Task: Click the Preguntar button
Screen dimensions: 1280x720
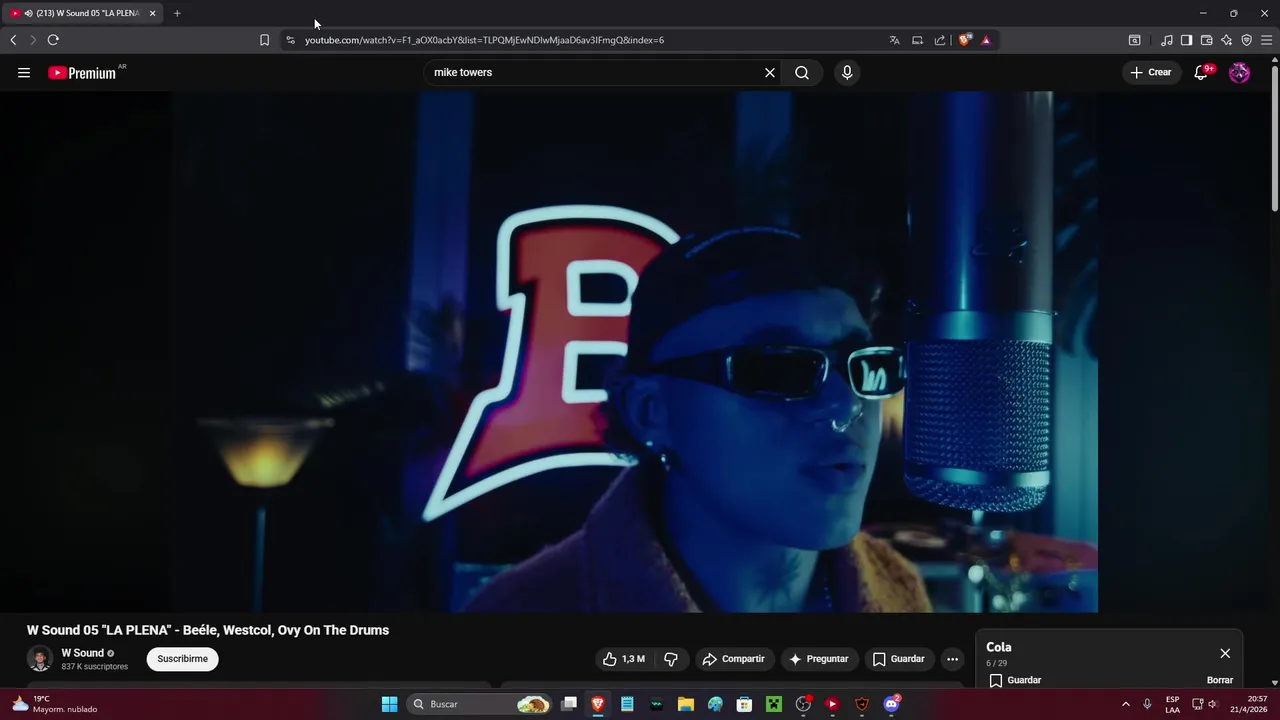Action: coord(818,659)
